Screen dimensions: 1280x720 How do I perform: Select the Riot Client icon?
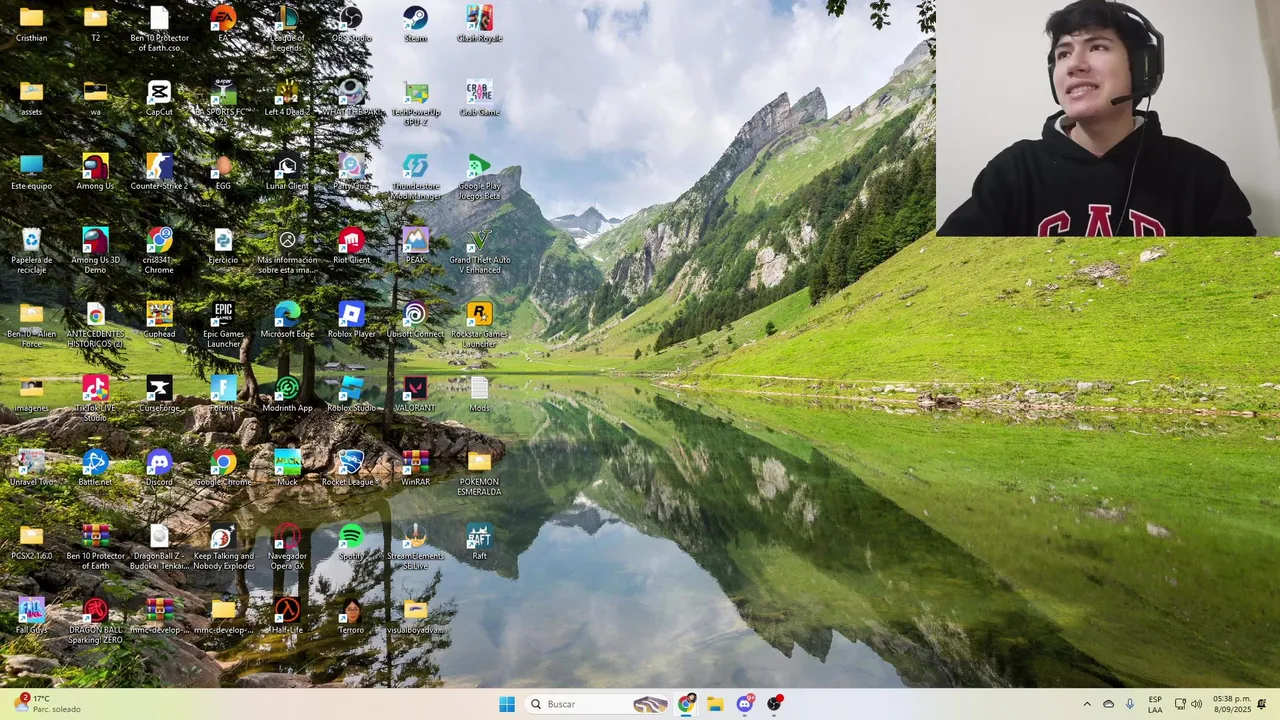pos(351,246)
